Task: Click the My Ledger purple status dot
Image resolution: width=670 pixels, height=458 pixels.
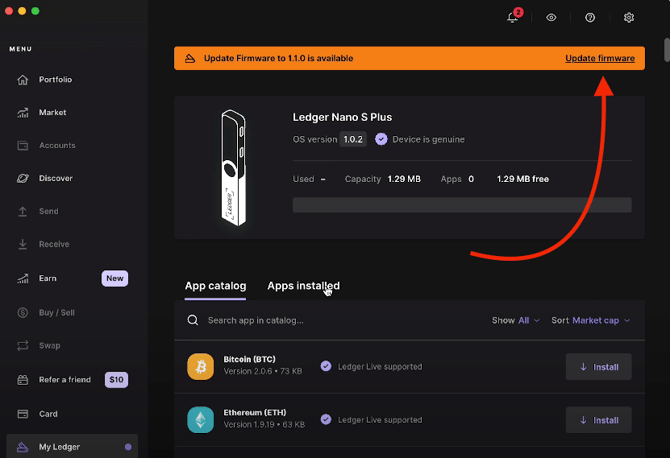Action: 128,447
